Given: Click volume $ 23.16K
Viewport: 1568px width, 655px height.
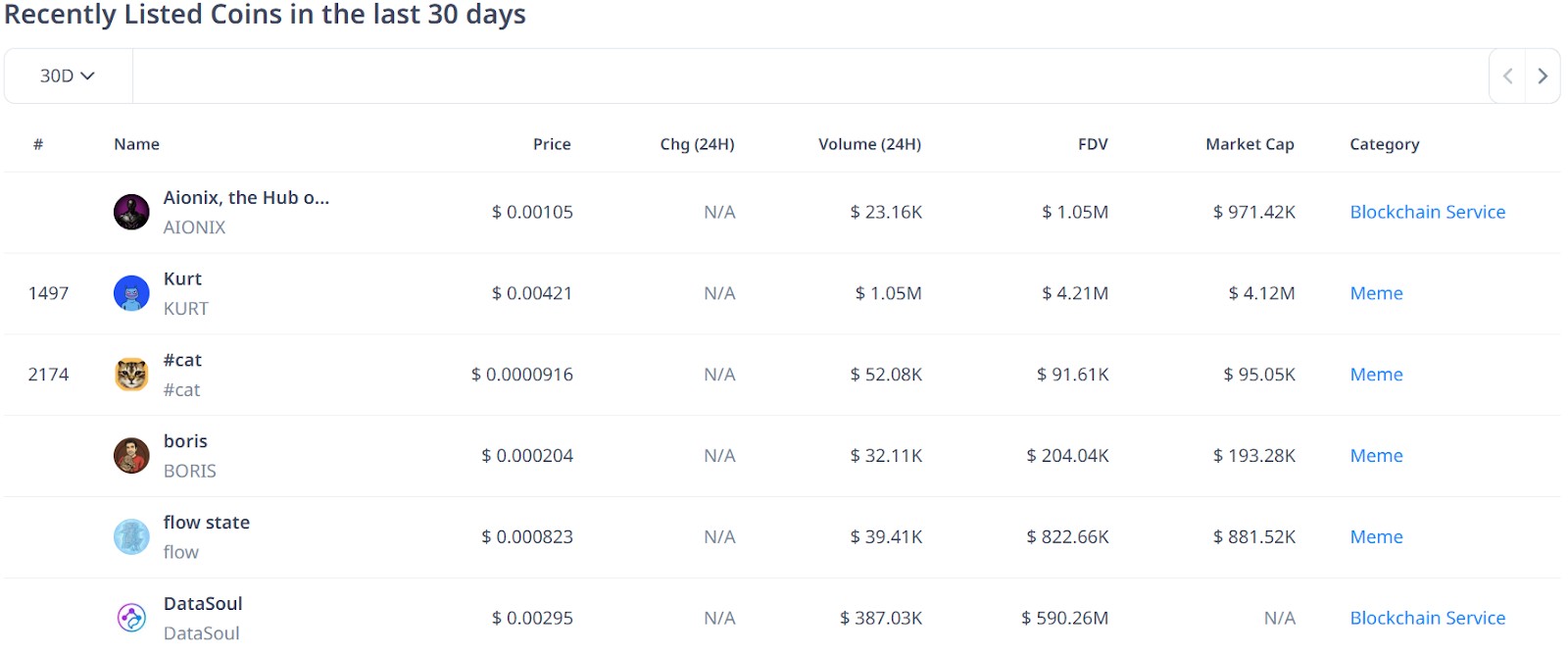Looking at the screenshot, I should 886,212.
